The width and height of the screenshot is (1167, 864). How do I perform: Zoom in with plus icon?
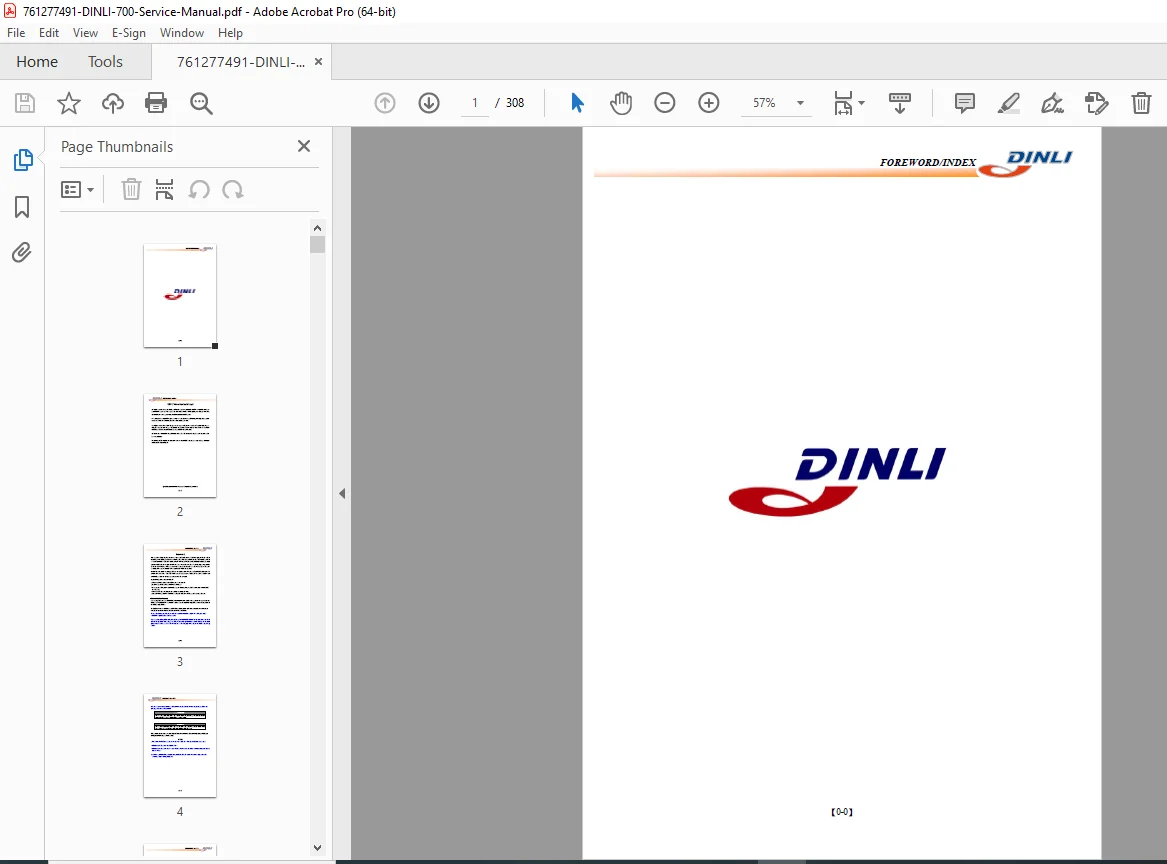click(709, 103)
